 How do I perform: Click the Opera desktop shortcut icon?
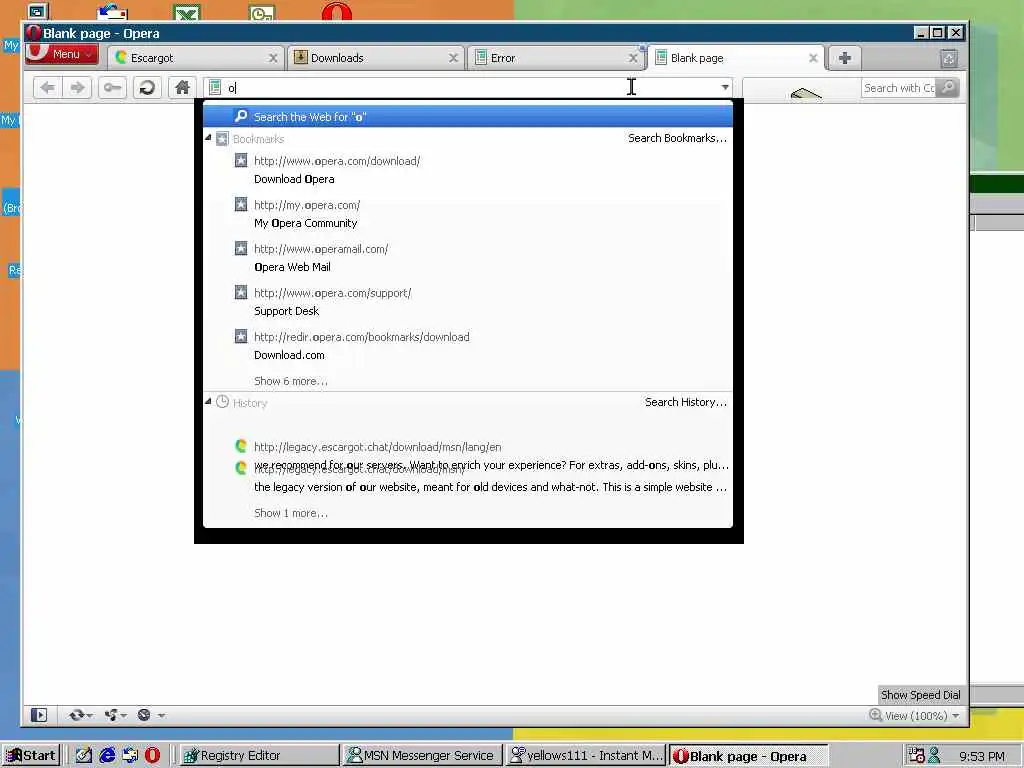[337, 10]
